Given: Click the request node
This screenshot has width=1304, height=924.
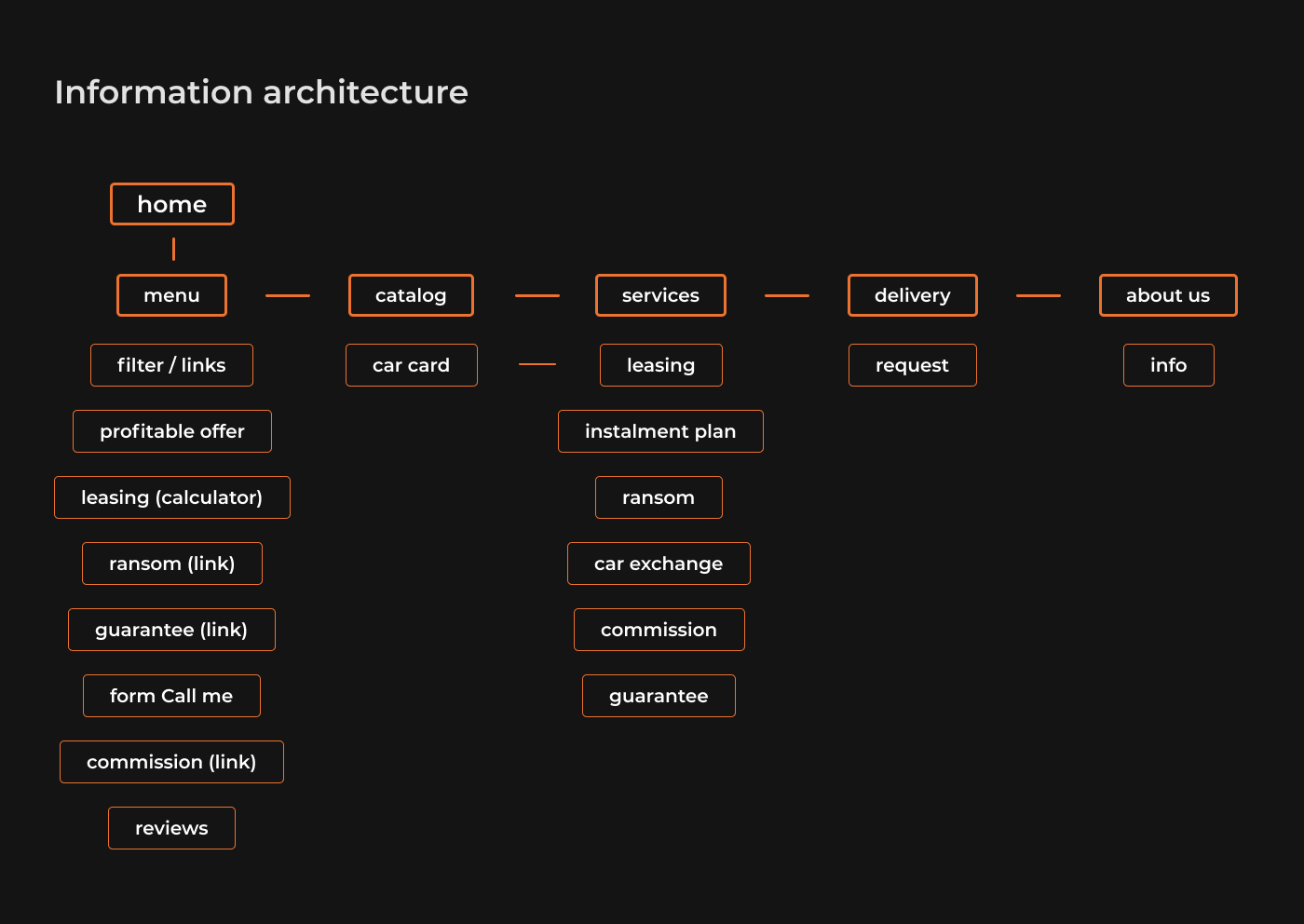Looking at the screenshot, I should (913, 365).
